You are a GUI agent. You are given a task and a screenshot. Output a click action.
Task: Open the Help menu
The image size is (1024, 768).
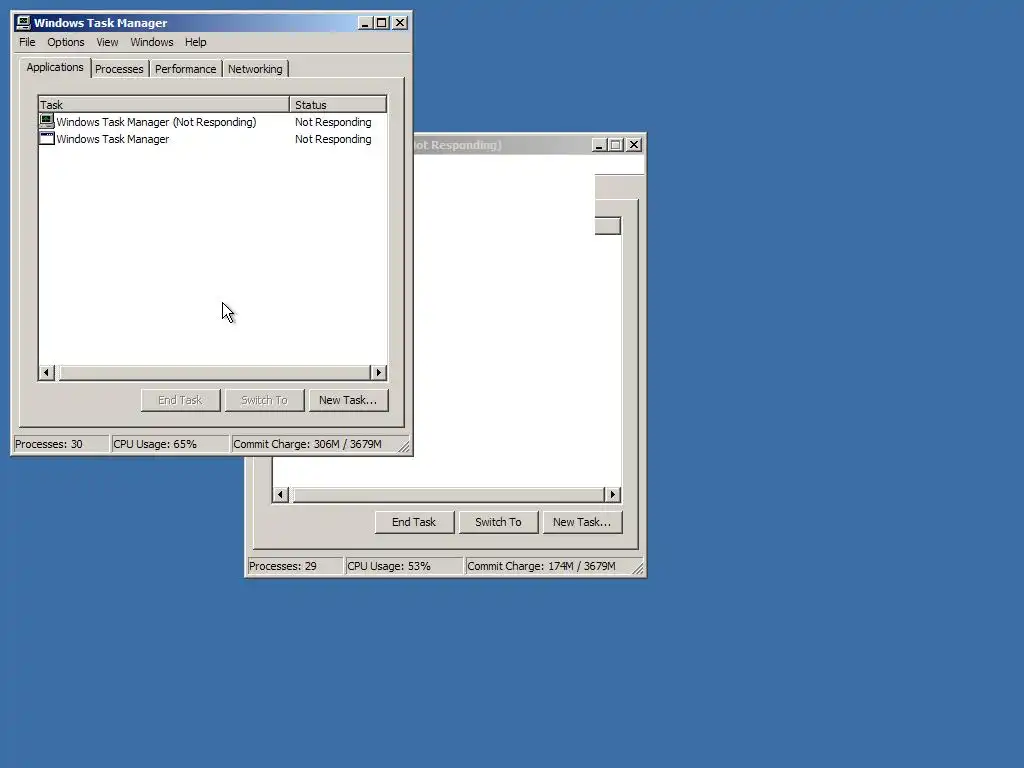tap(195, 42)
